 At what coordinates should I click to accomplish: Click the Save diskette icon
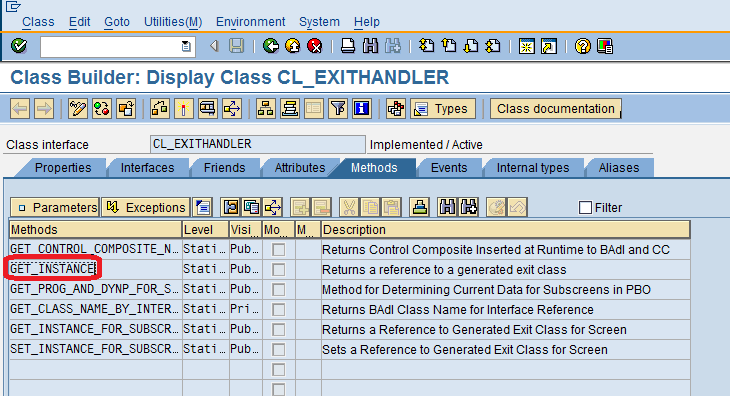tap(237, 46)
